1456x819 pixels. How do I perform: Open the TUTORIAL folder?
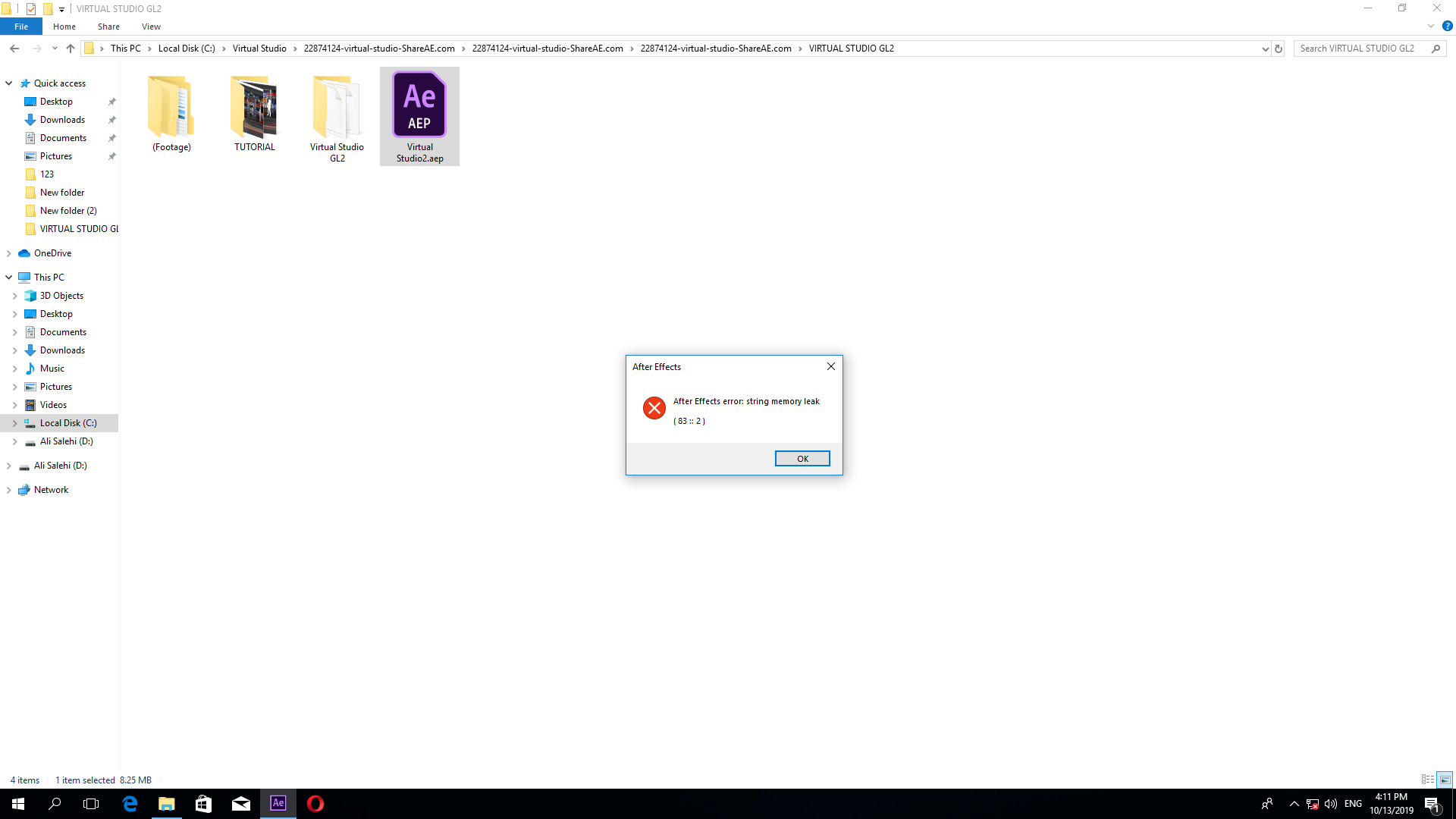coord(255,107)
